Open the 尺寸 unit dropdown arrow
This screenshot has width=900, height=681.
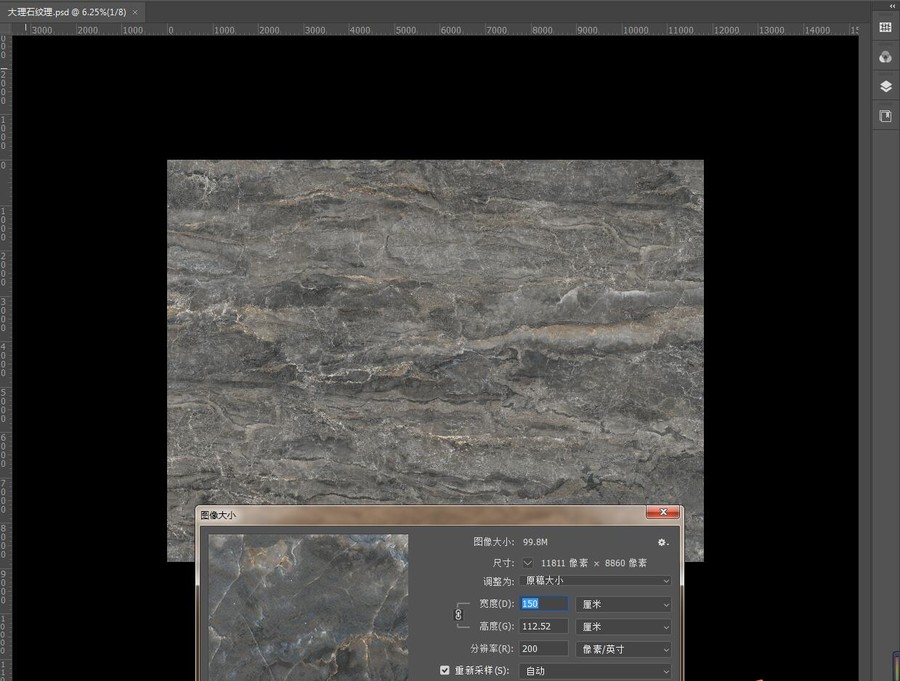(527, 563)
